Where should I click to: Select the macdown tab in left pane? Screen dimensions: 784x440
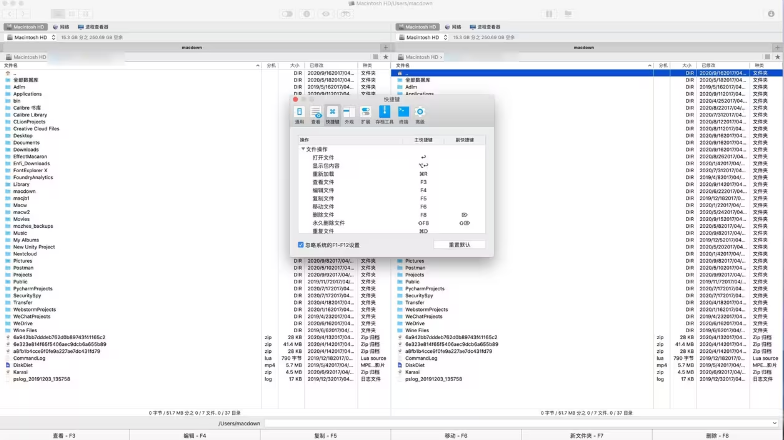191,48
